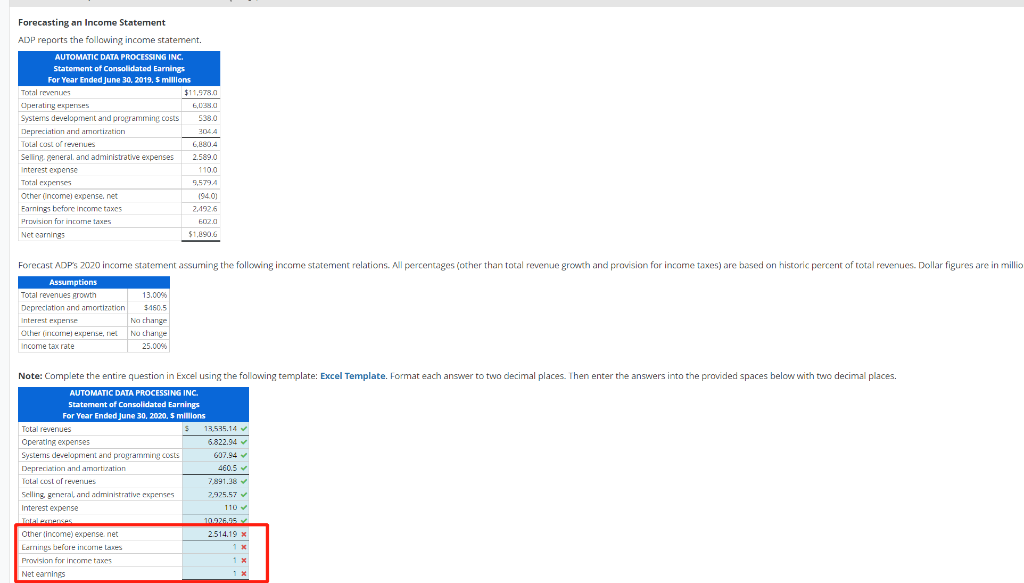Select the Total revenues growth 13.00% cell

coord(153,294)
